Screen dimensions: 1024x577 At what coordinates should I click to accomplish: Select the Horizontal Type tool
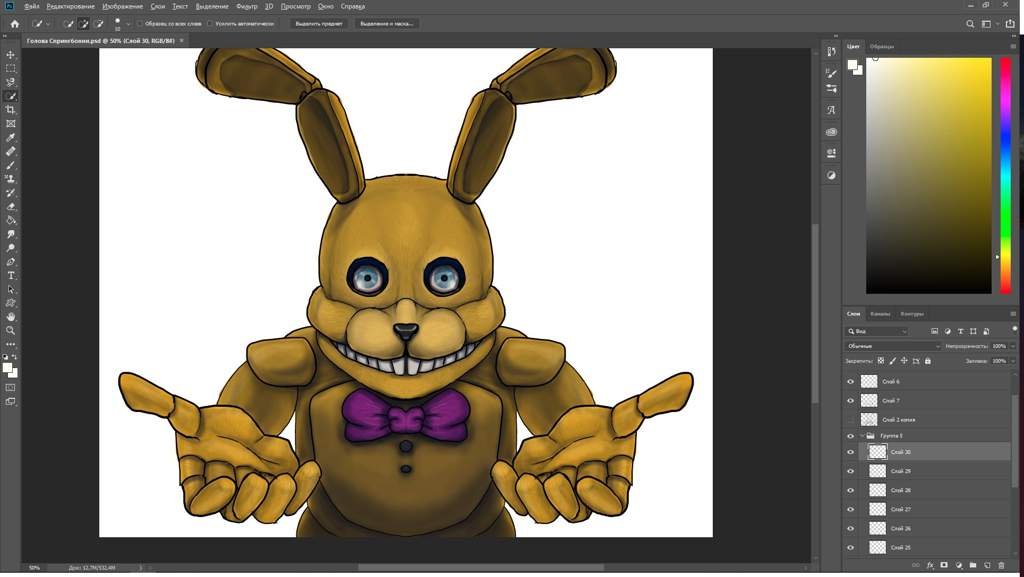point(10,275)
